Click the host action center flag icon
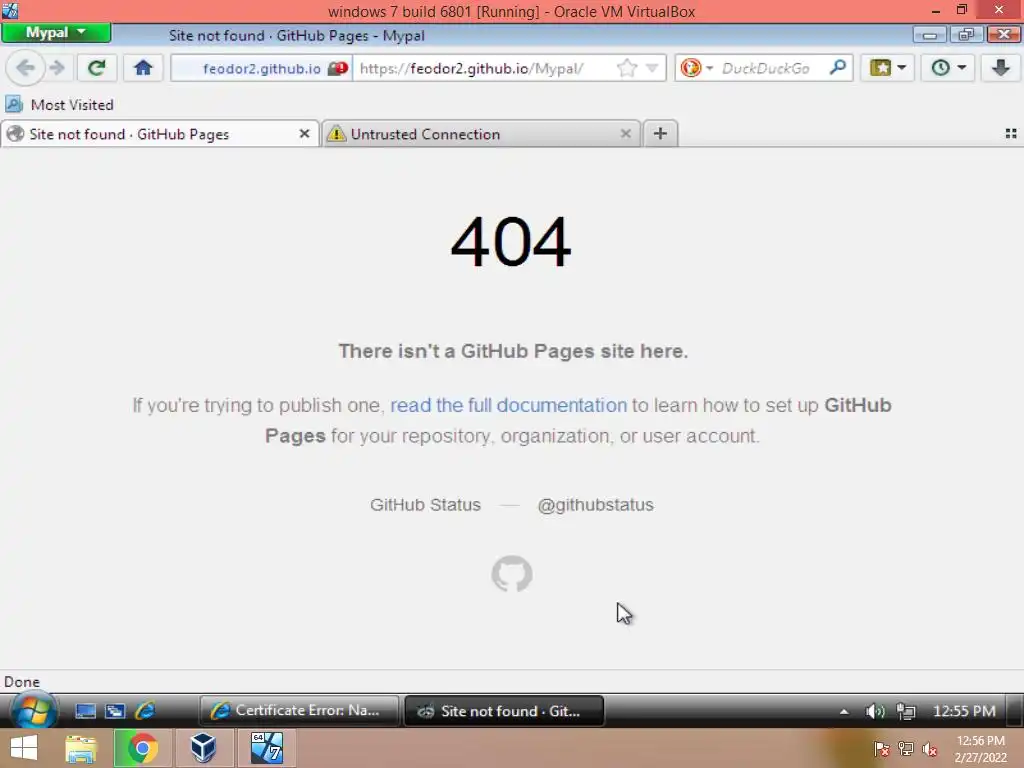 881,749
